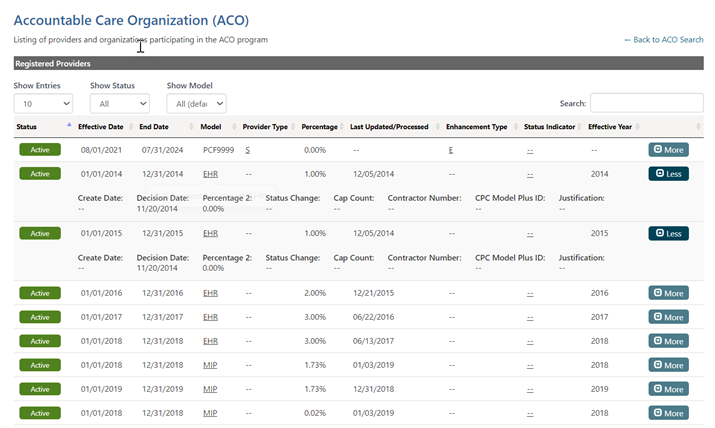
Task: Go back to ACO Search
Action: tap(664, 40)
